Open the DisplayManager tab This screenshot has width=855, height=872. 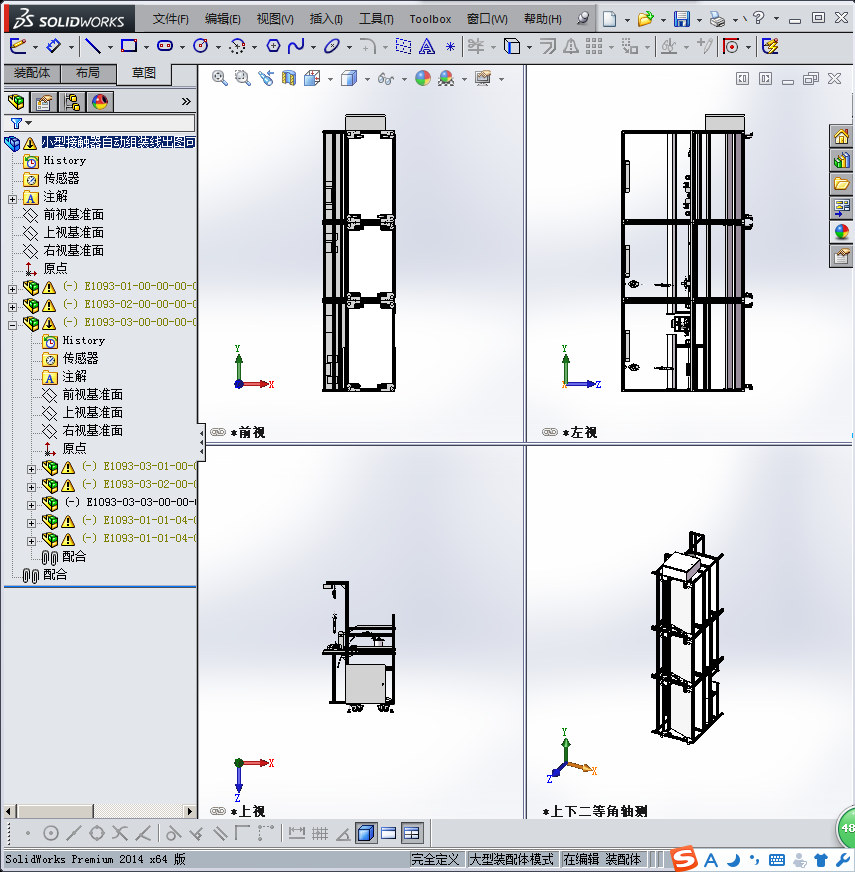pos(100,102)
